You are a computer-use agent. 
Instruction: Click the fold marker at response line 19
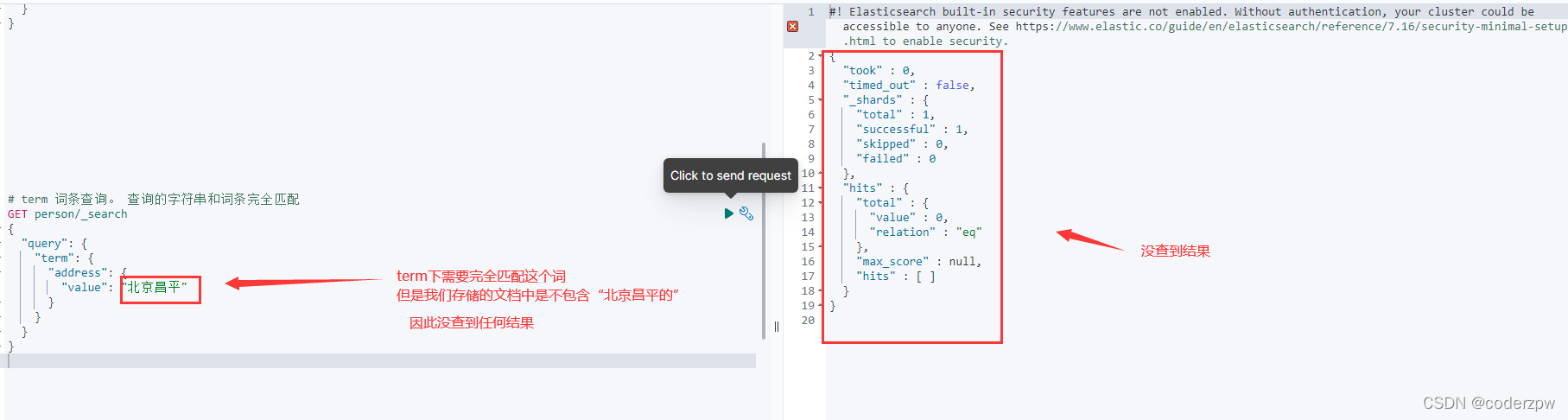[821, 306]
